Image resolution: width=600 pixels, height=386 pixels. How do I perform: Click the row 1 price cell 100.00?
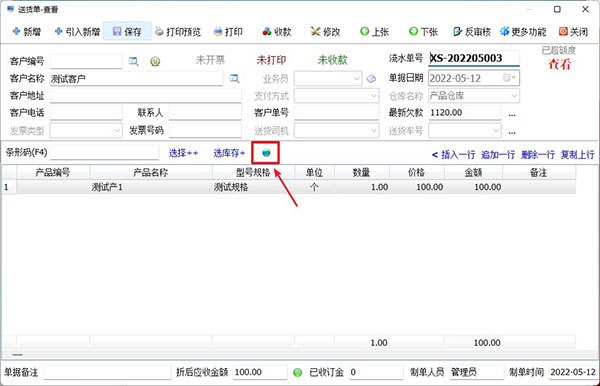417,187
